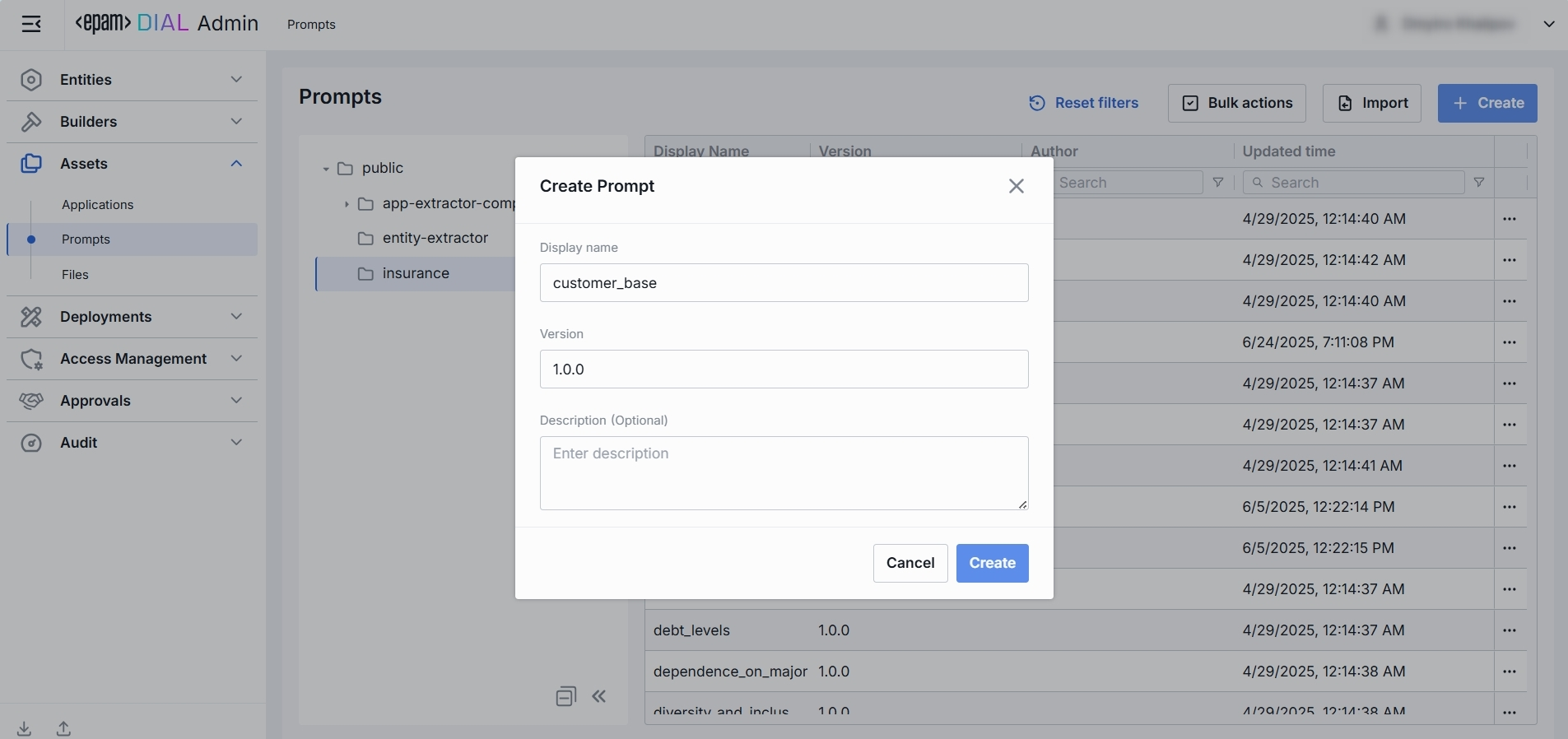This screenshot has width=1568, height=739.
Task: Open the Applications menu item
Action: tap(97, 205)
